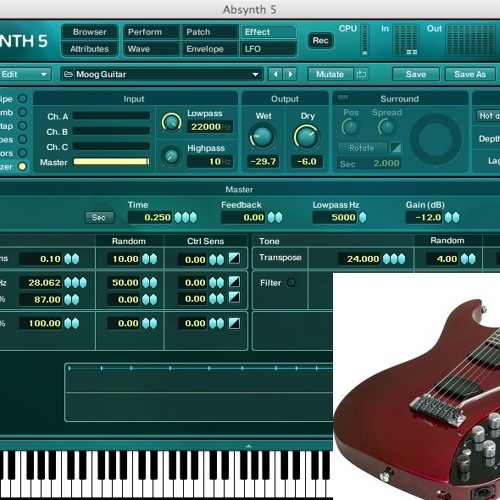Click the Tone Random 4.00 steppers
This screenshot has height=500, width=500.
468,259
